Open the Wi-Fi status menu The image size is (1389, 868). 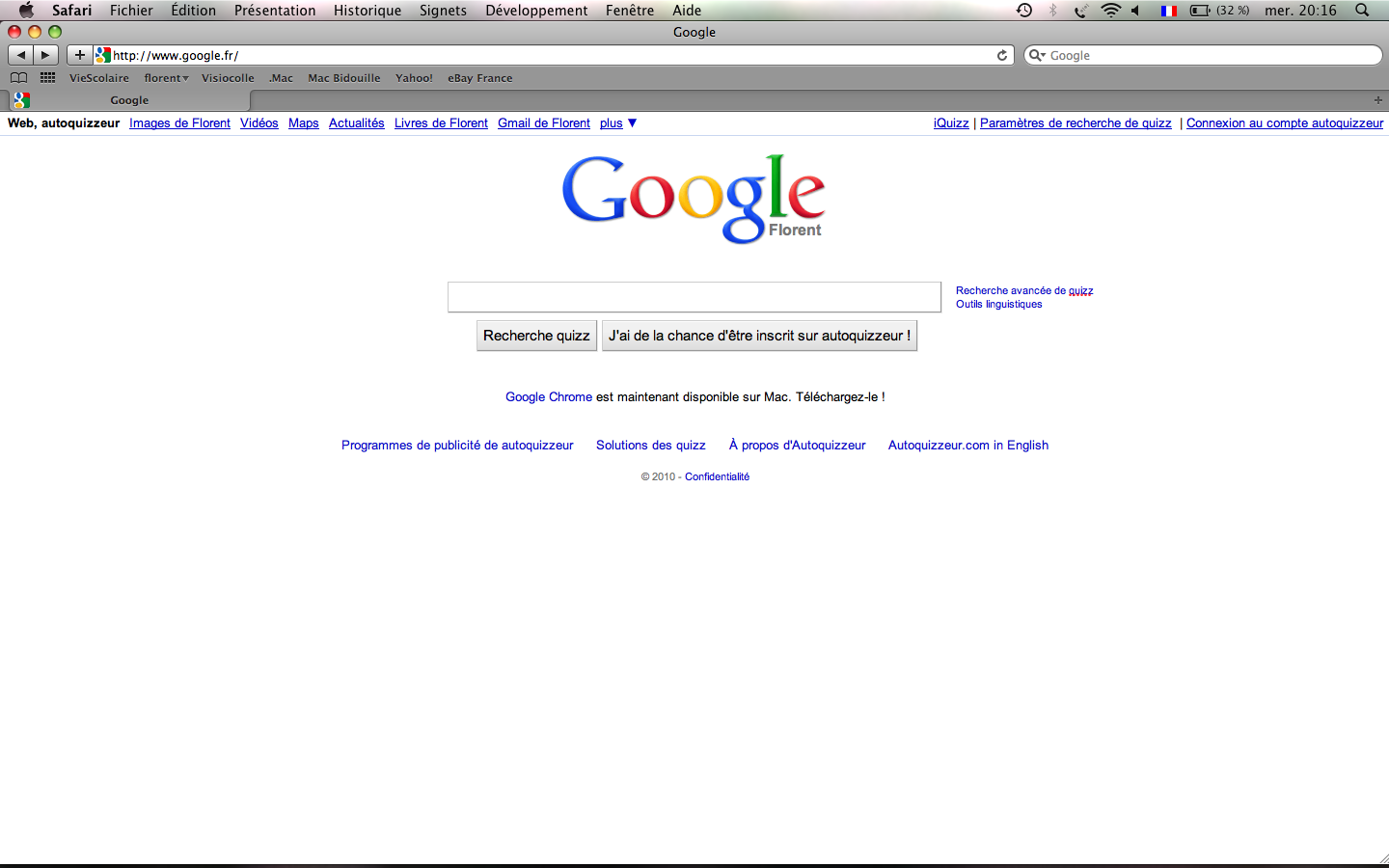[x=1110, y=11]
